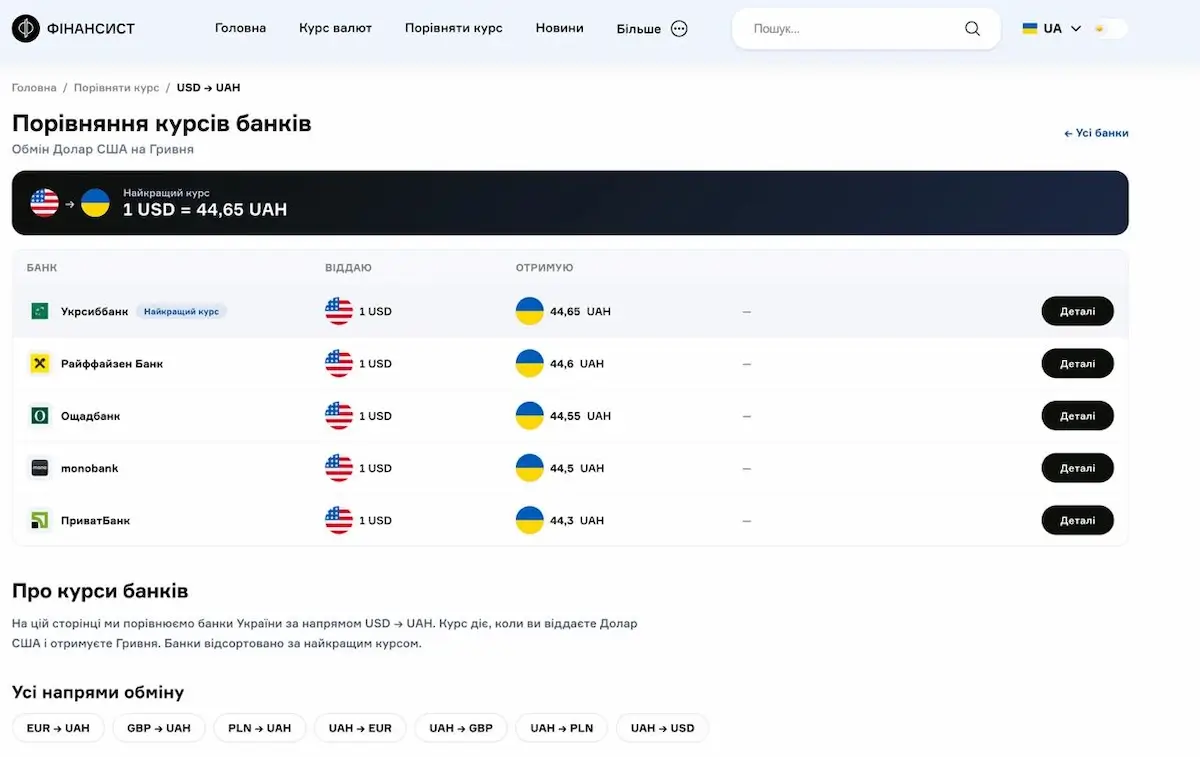This screenshot has height=757, width=1200.
Task: Select the EUR → UAH exchange direction
Action: point(58,728)
